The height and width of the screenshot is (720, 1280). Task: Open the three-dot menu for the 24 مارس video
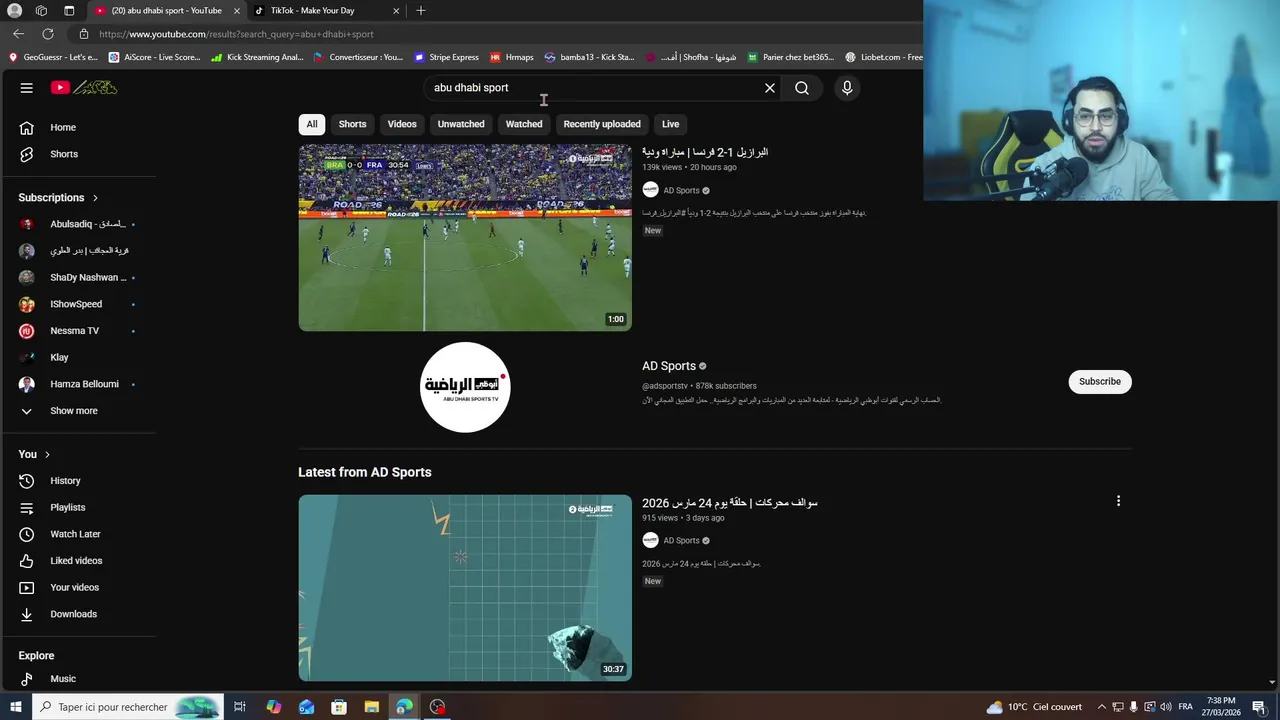1118,501
